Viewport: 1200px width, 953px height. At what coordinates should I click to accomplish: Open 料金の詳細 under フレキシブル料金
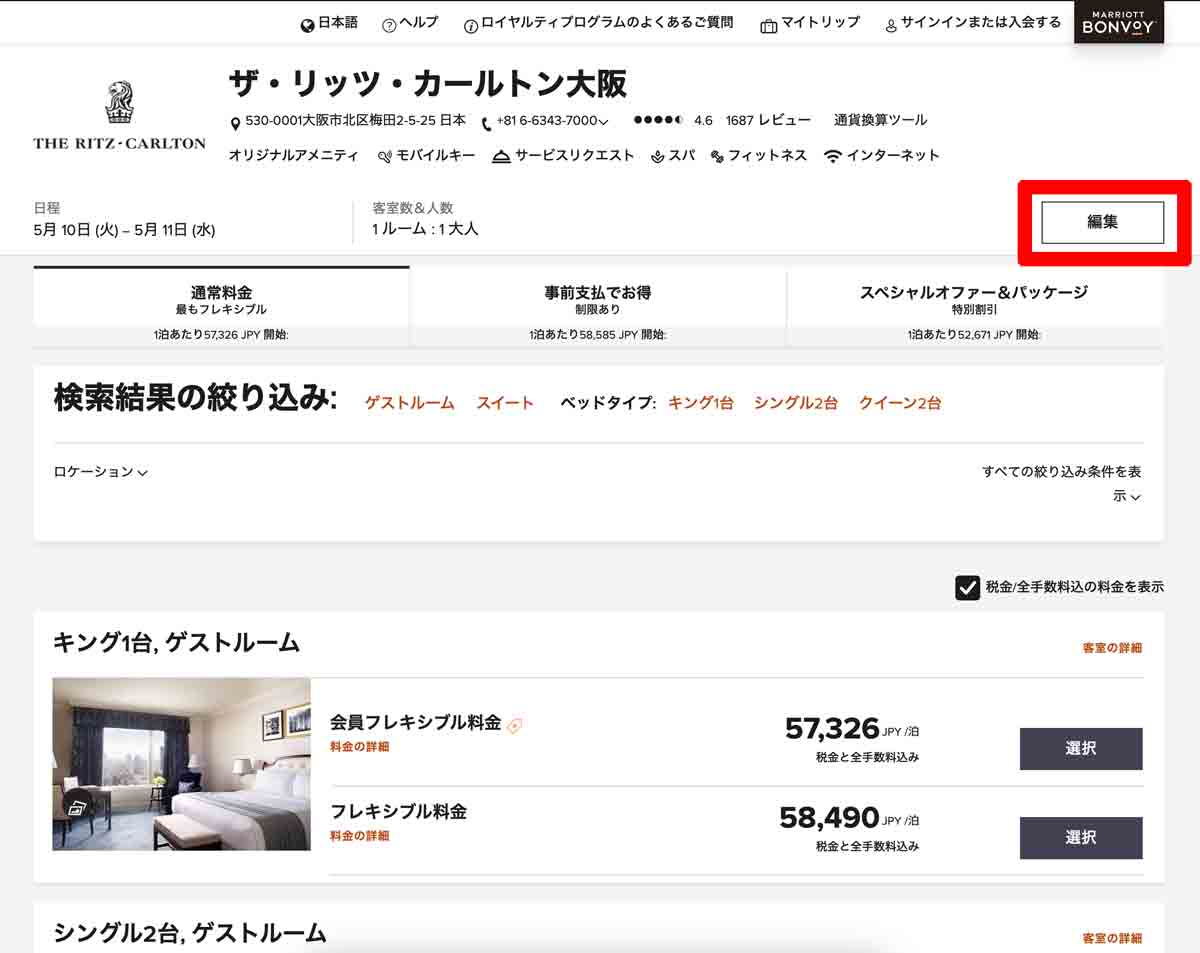[x=360, y=836]
